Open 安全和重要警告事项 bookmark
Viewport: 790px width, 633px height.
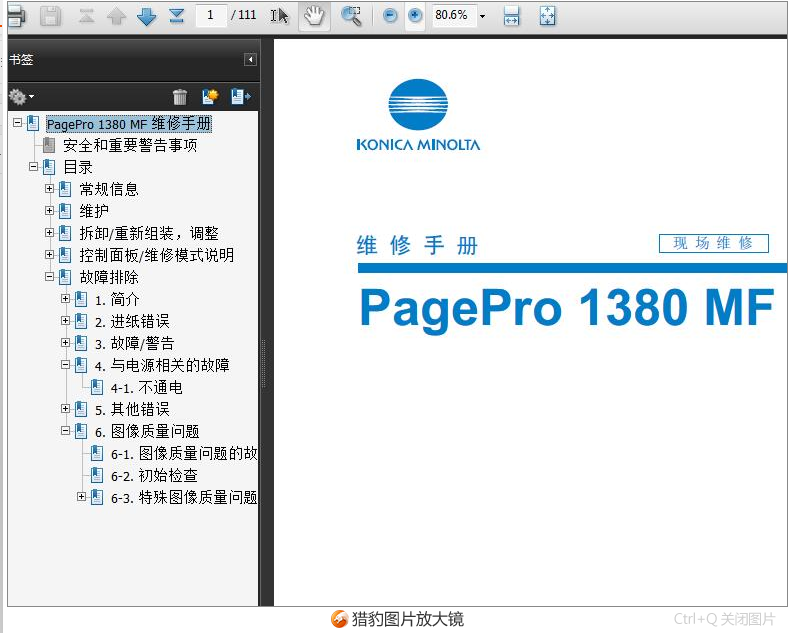click(x=130, y=145)
